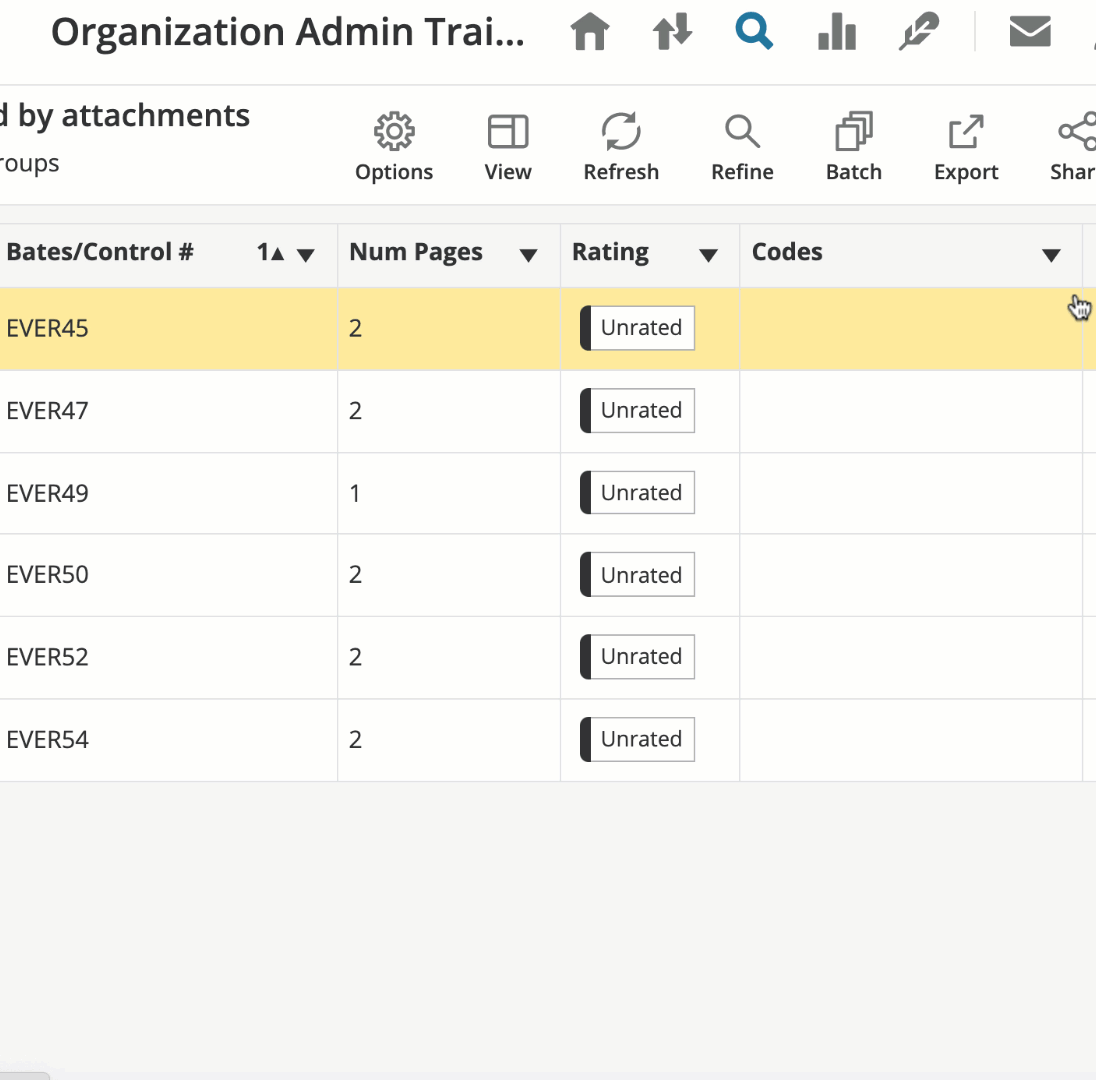Viewport: 1096px width, 1080px height.
Task: Set rating for EVER49 Unrated button
Action: click(x=637, y=493)
